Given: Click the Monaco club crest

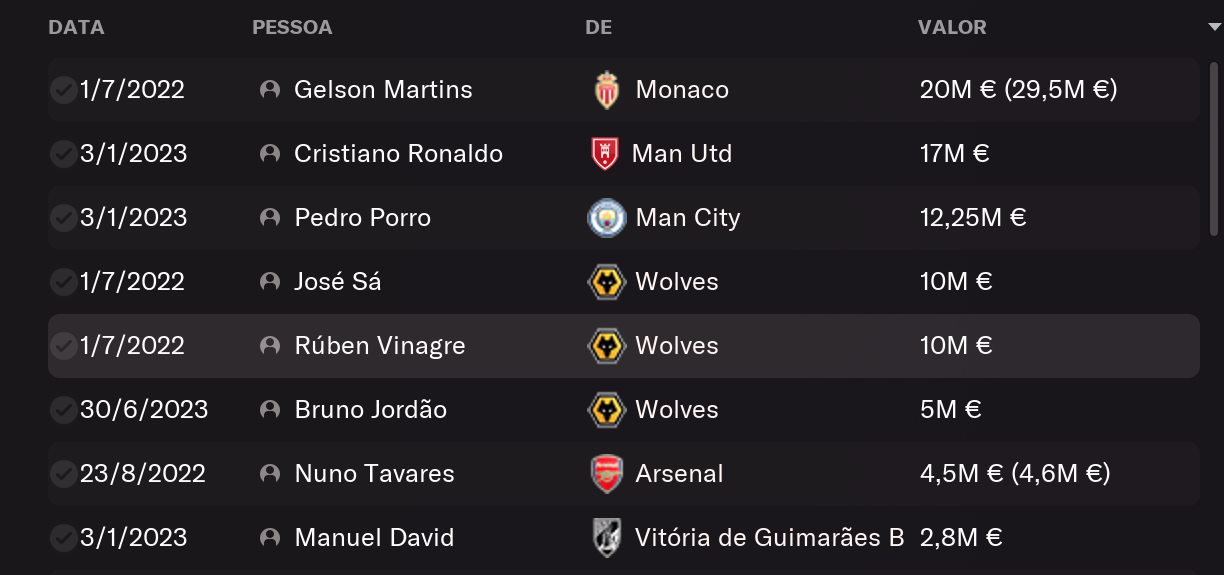Looking at the screenshot, I should (x=606, y=90).
